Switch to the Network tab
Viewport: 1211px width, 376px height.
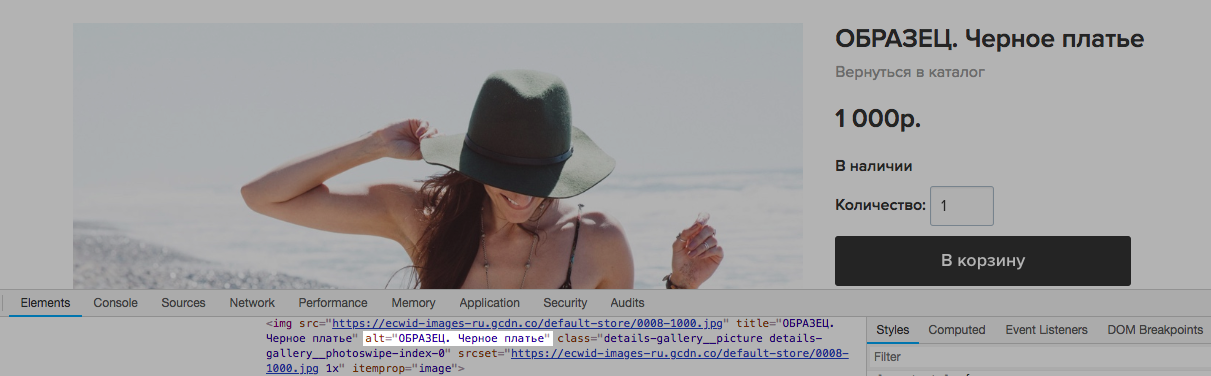(x=252, y=303)
